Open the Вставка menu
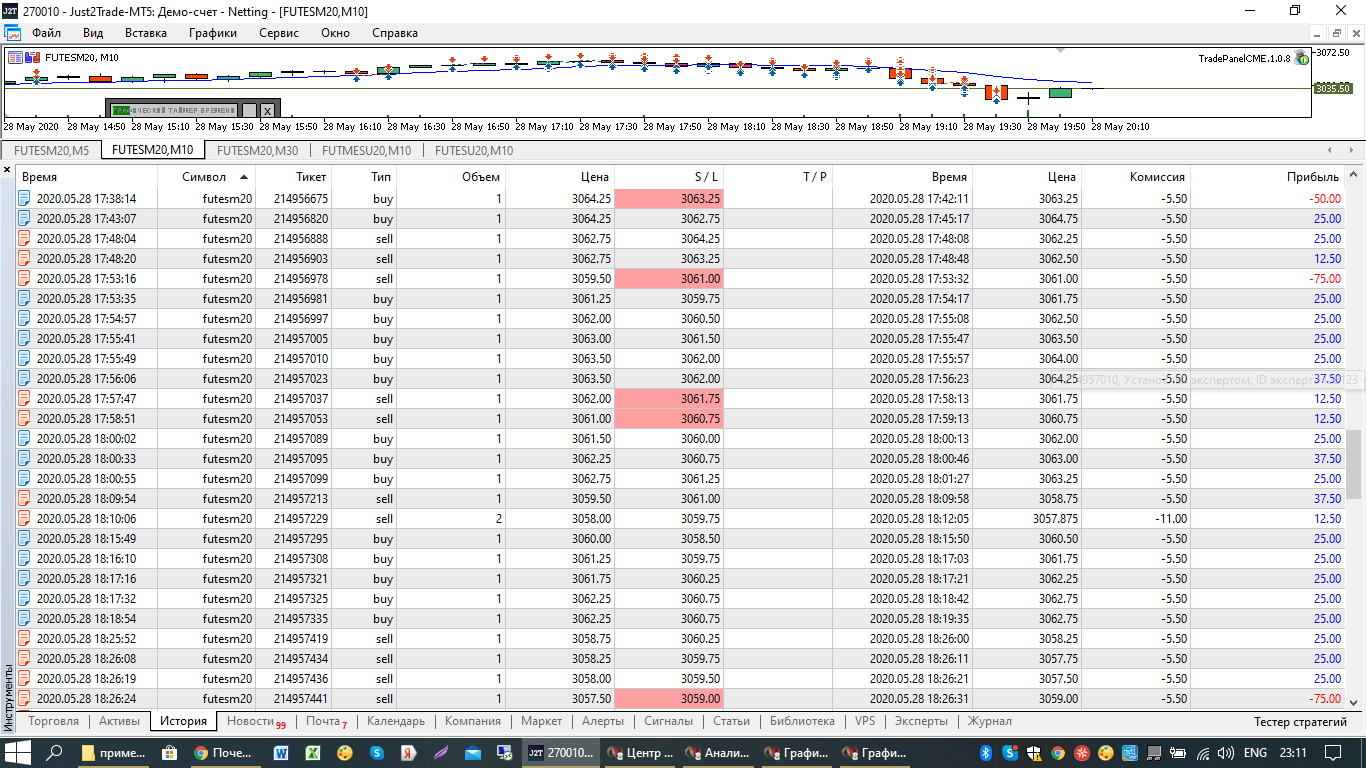This screenshot has height=768, width=1366. (146, 33)
